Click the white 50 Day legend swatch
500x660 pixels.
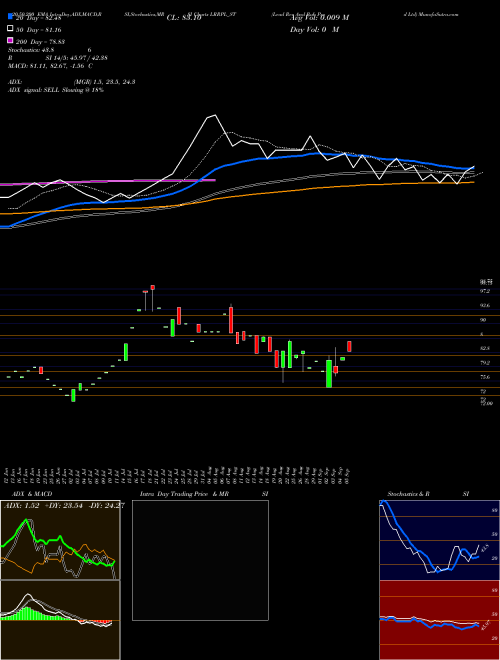pos(10,29)
